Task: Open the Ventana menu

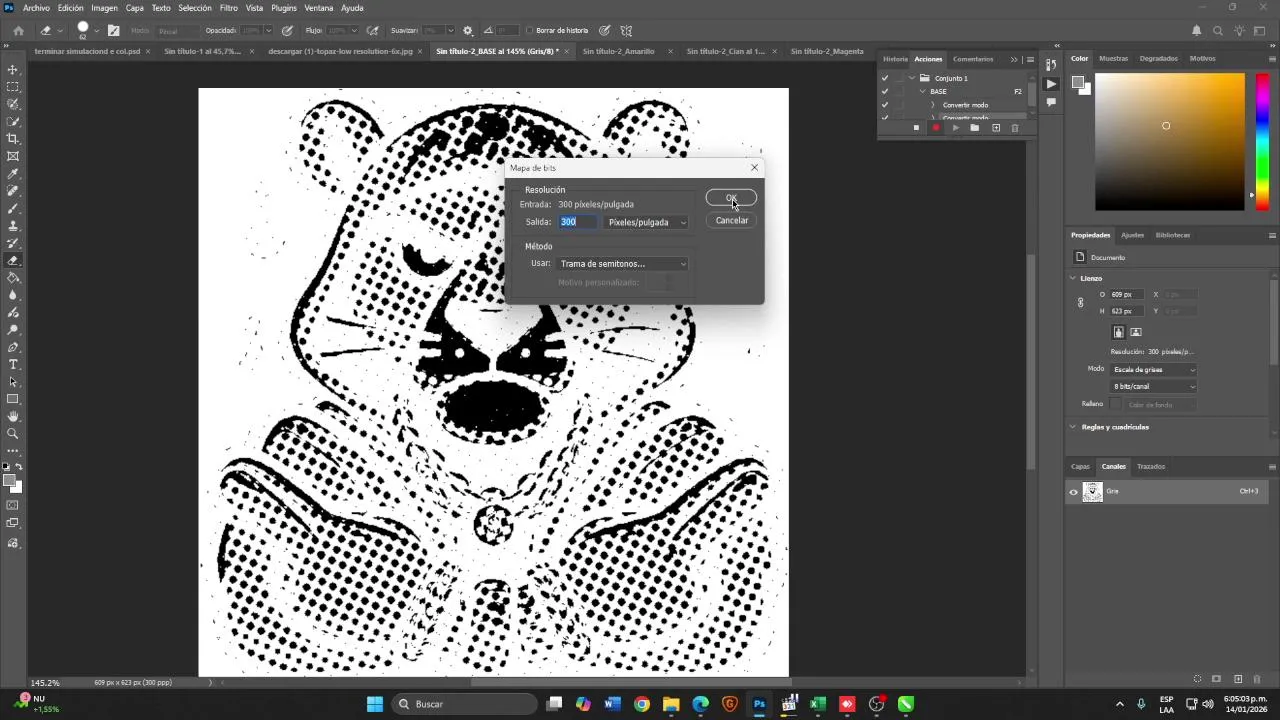Action: point(319,8)
